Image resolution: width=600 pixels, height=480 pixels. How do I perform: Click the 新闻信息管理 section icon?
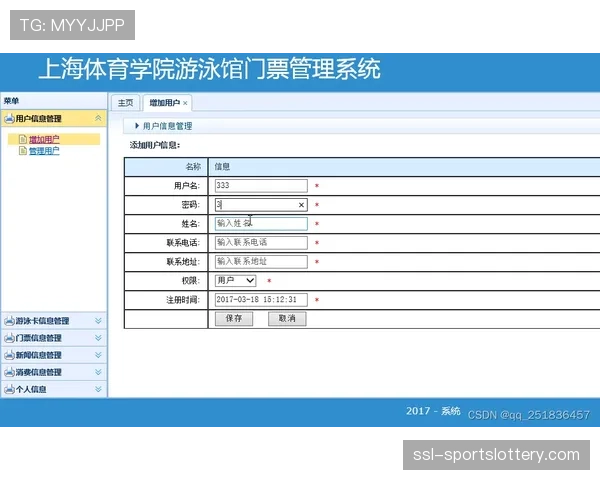[x=9, y=356]
